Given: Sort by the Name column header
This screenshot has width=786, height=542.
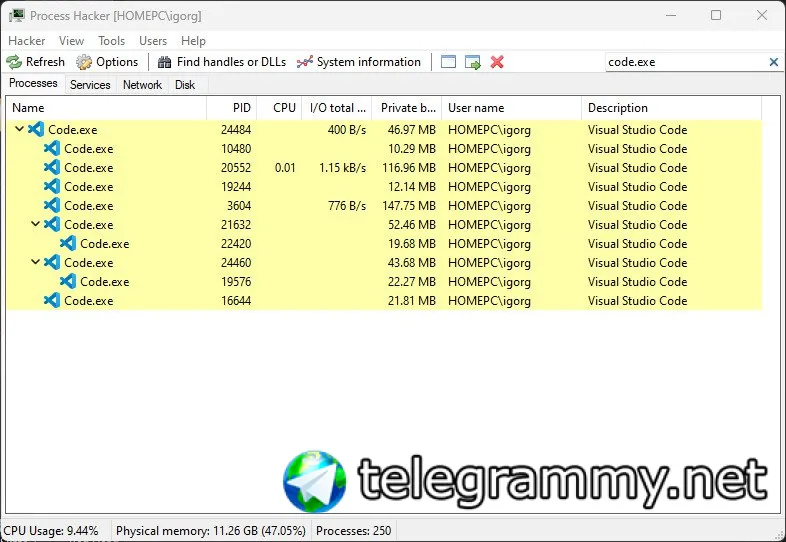Looking at the screenshot, I should (106, 108).
